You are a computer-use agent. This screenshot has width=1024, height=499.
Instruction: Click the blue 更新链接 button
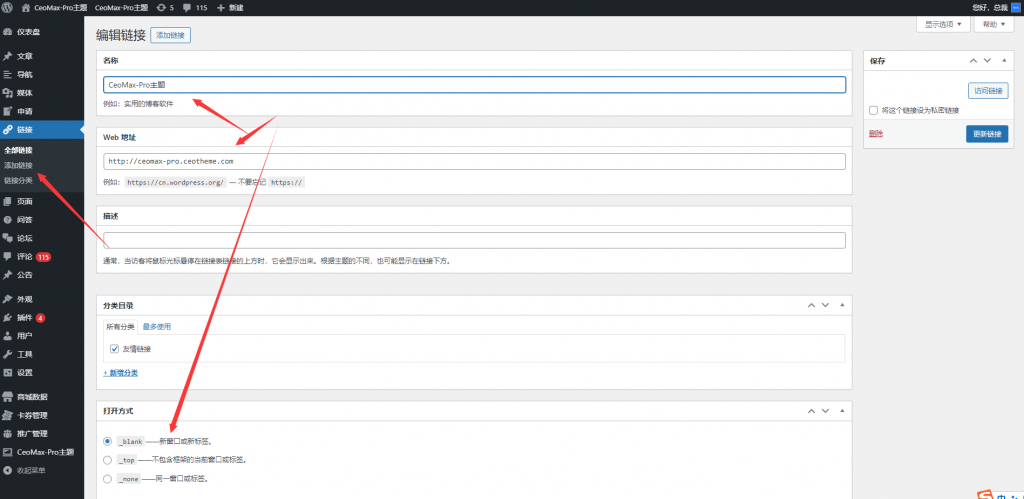click(x=986, y=133)
